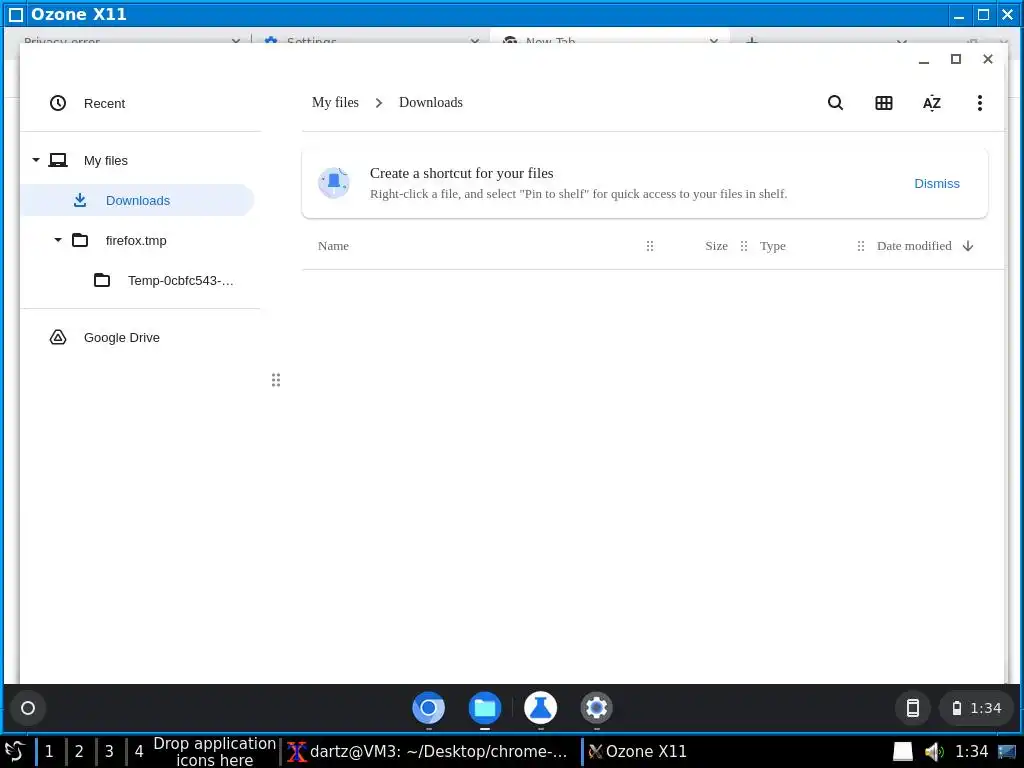Viewport: 1024px width, 768px height.
Task: Collapse the My files tree arrow
Action: click(36, 160)
